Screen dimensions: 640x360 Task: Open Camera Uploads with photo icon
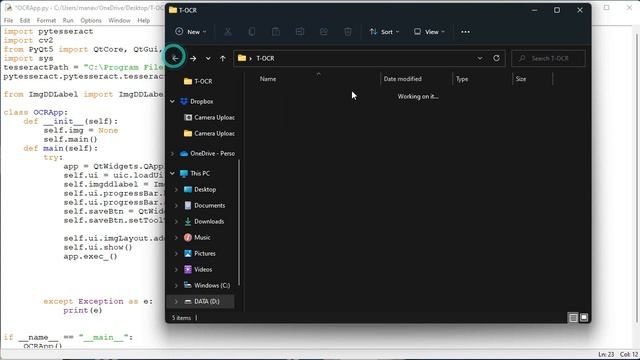pos(209,118)
